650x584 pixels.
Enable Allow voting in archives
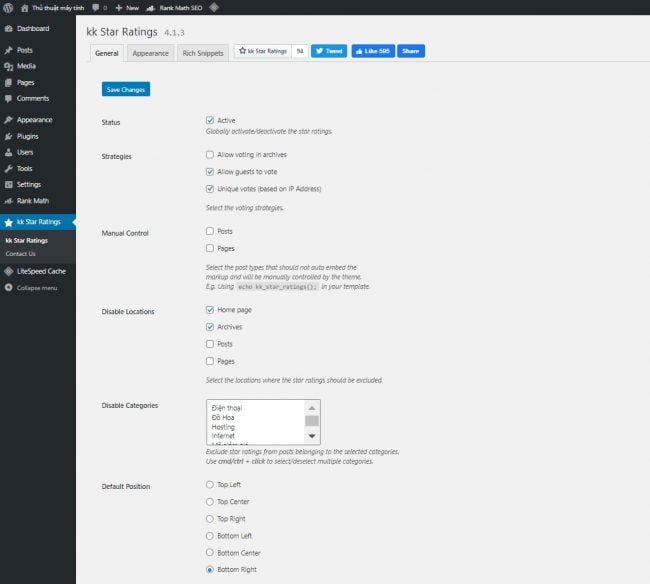(210, 155)
